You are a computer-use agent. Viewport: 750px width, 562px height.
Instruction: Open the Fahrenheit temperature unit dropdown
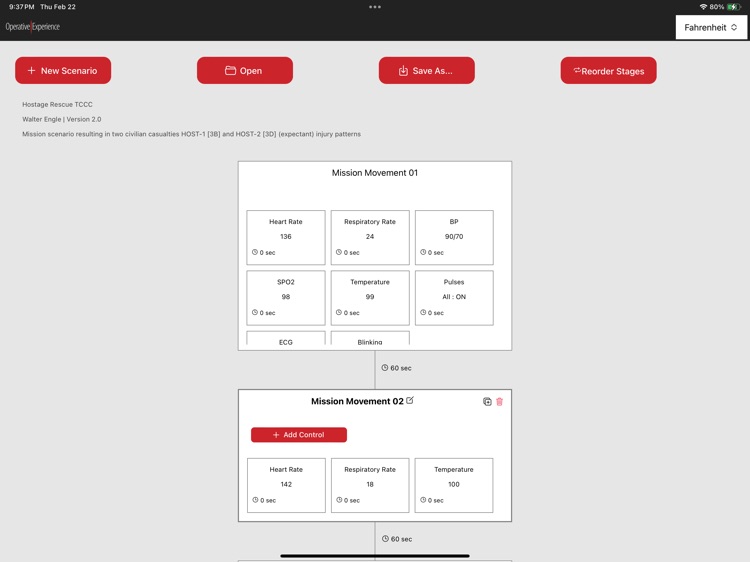711,27
